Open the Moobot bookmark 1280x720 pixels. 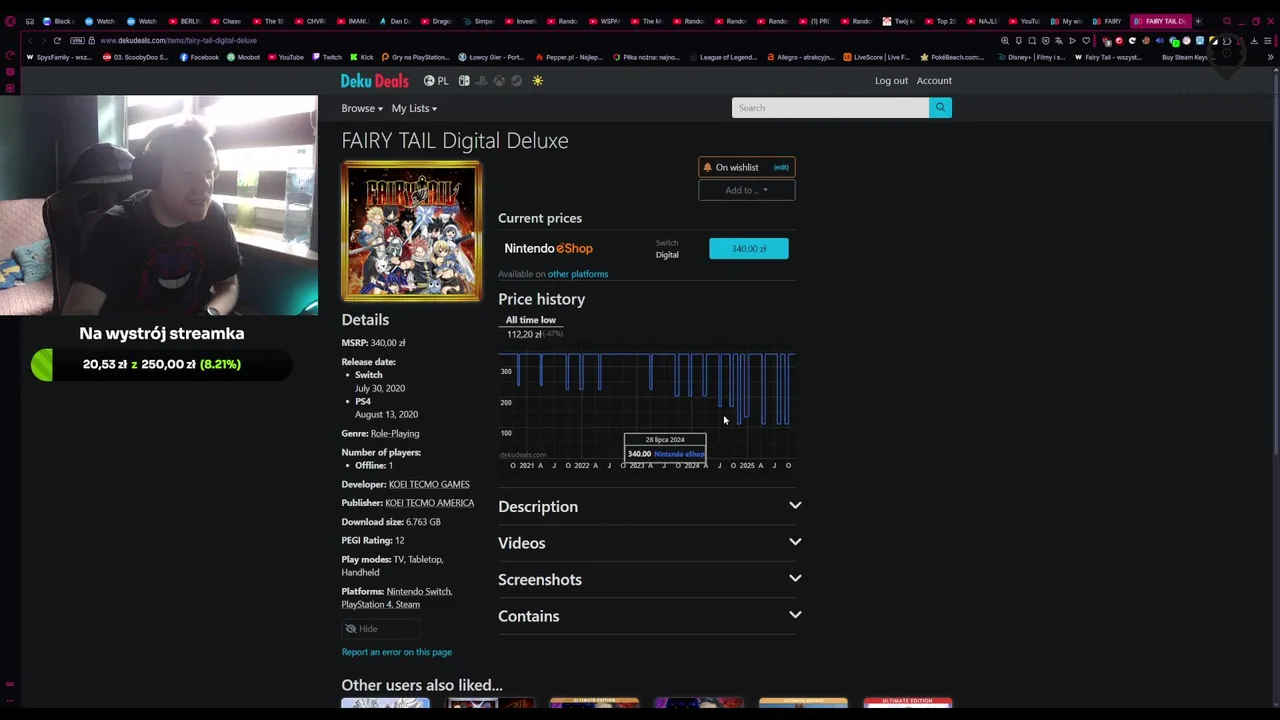pyautogui.click(x=243, y=57)
